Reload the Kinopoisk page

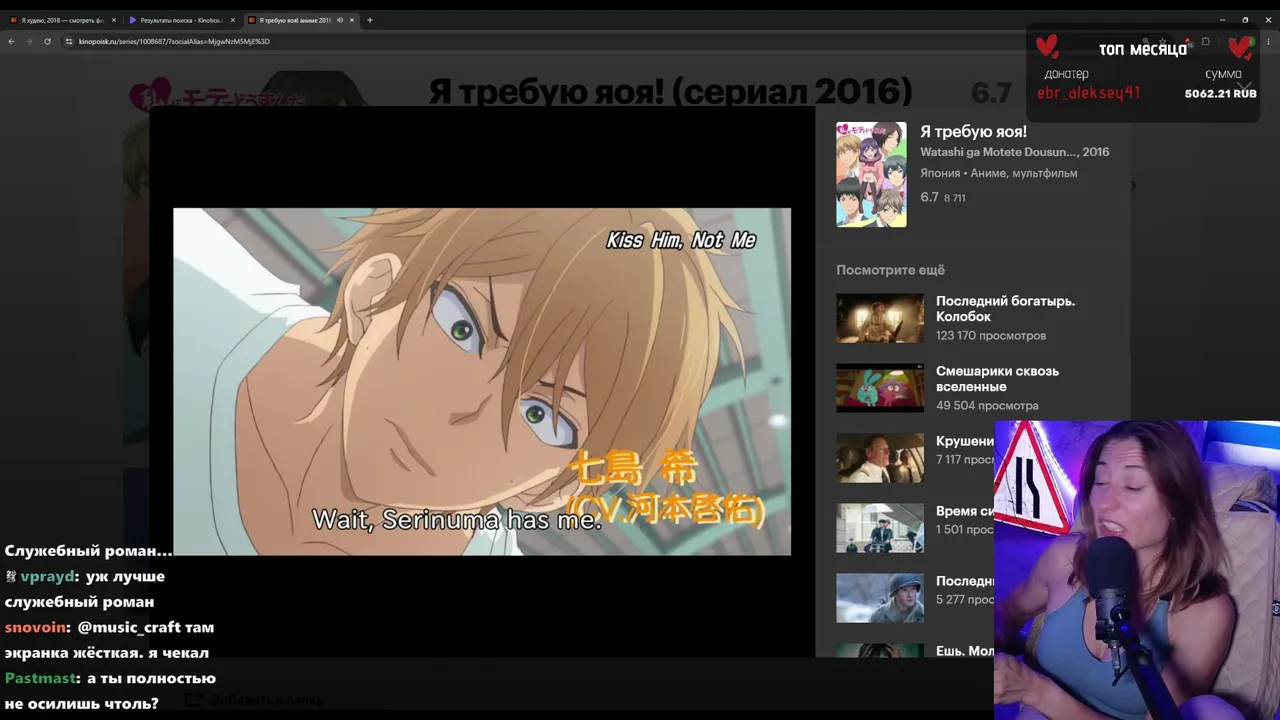pos(47,41)
